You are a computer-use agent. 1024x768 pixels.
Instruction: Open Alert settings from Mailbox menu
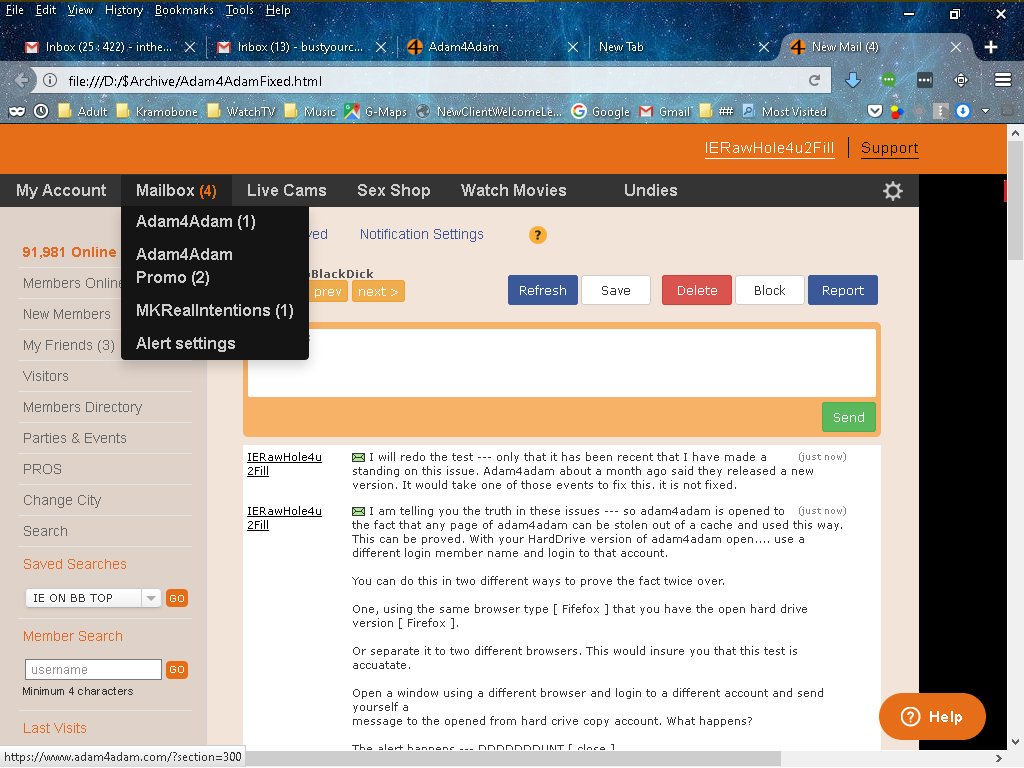point(185,344)
